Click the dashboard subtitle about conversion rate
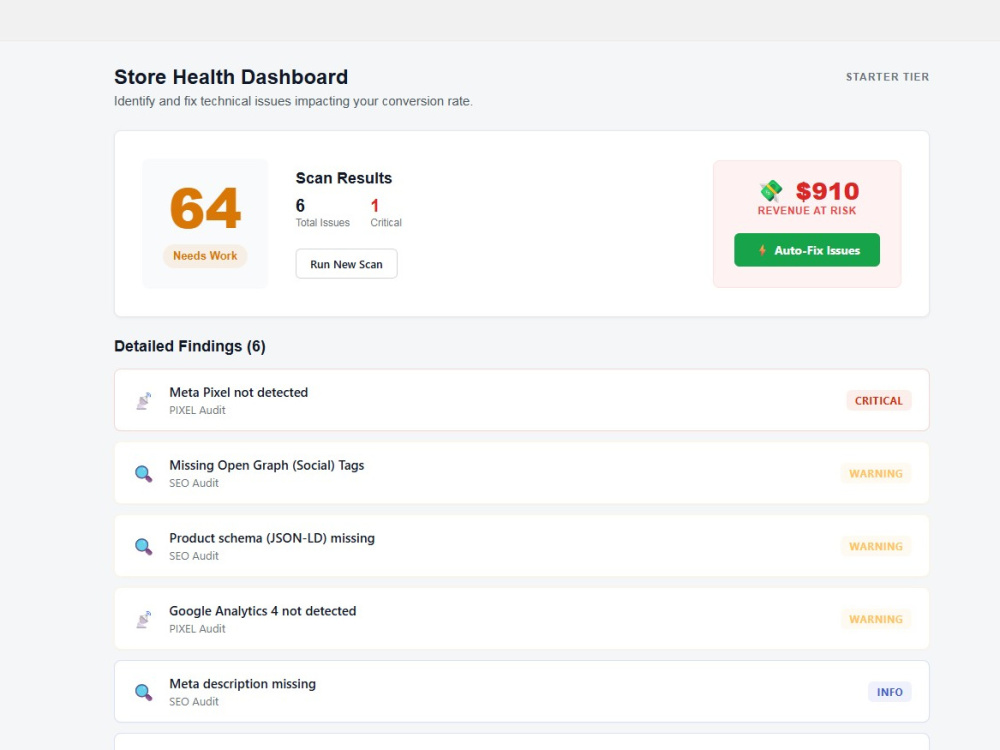 (x=293, y=101)
